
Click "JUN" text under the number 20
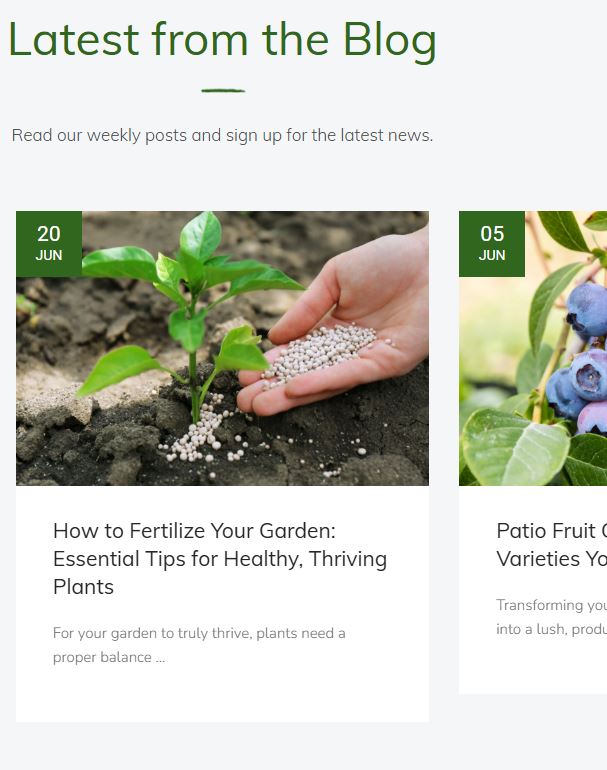(x=49, y=256)
